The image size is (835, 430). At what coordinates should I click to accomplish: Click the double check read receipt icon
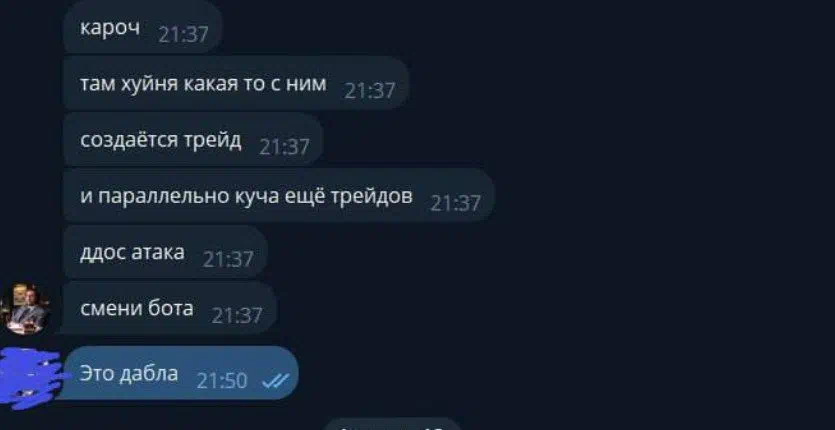click(276, 380)
